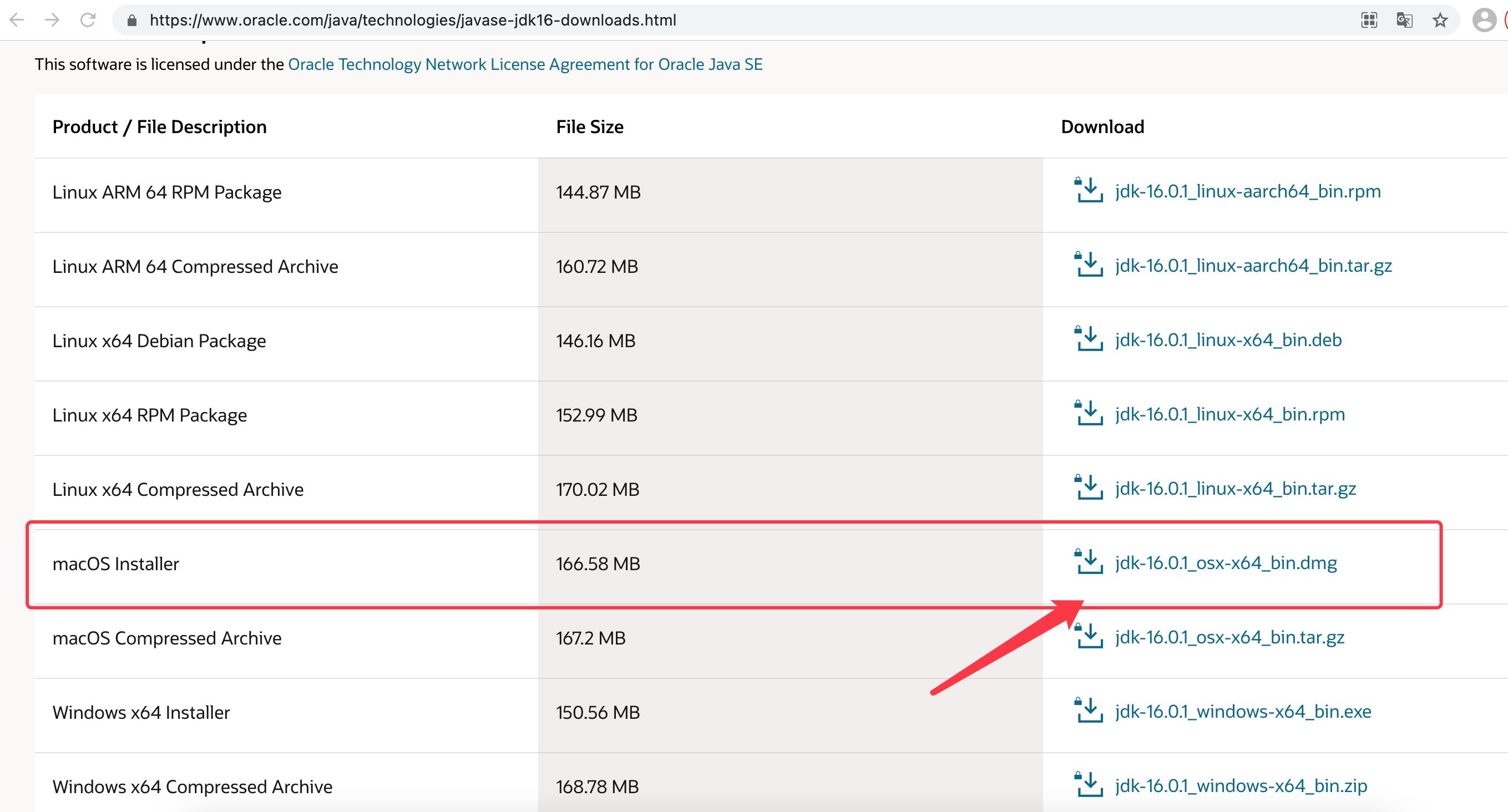Reload the page with the refresh icon
Screen dimensions: 1508x812
88,21
